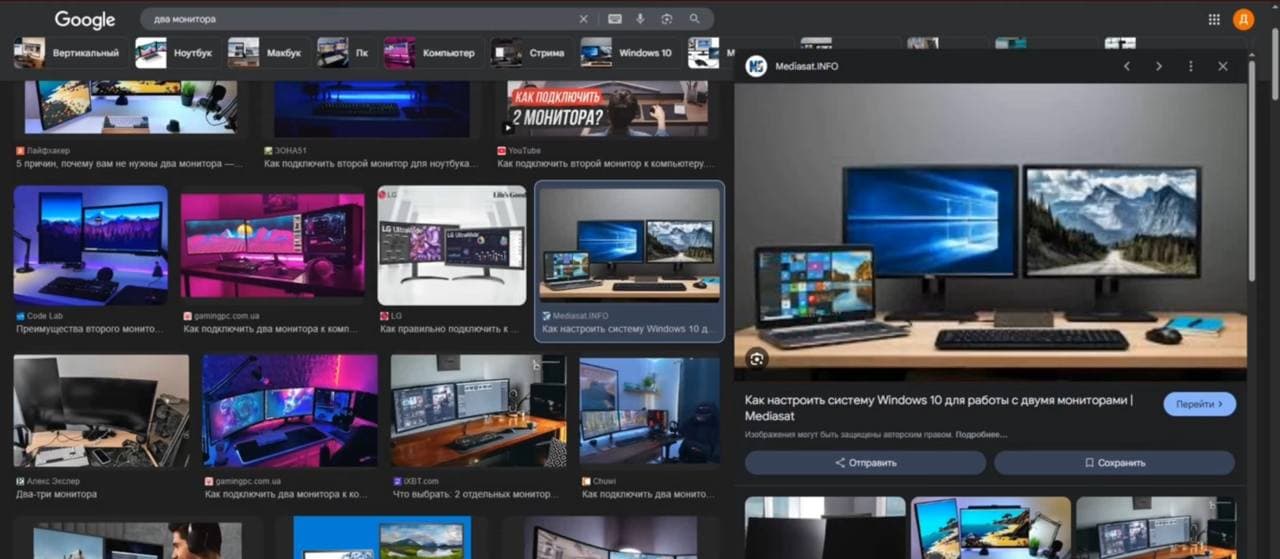Filter by 'Пк' chip
Screen dimensions: 1280x559
(346, 52)
